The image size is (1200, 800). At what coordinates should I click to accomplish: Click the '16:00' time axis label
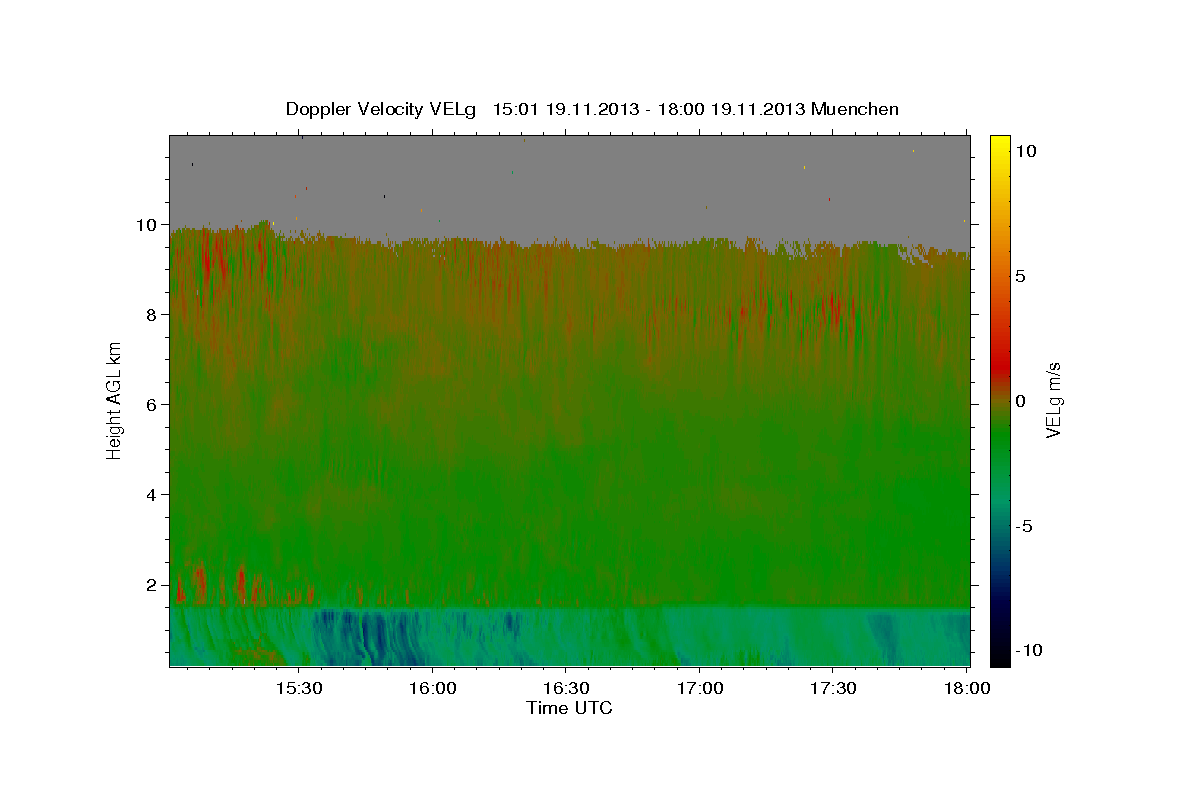pos(432,689)
